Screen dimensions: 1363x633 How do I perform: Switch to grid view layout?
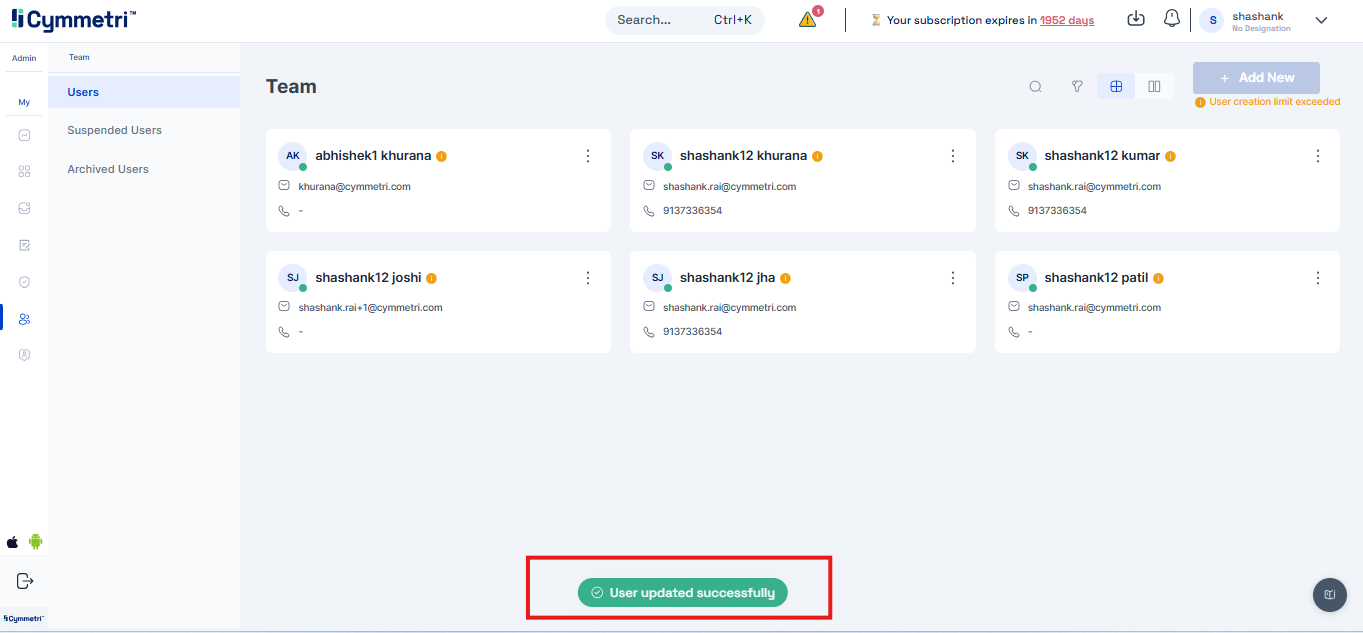(x=1116, y=87)
